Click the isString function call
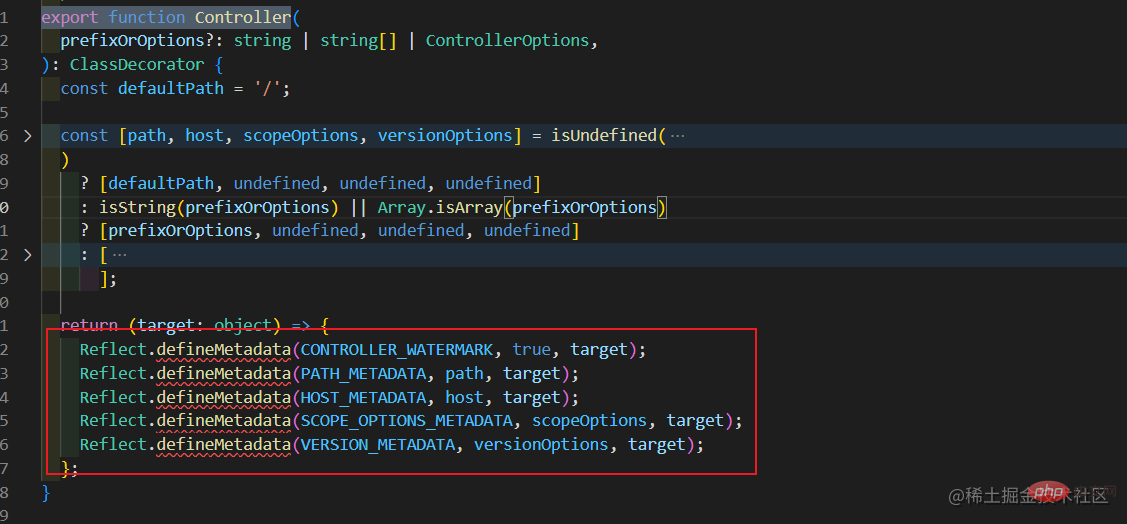The height and width of the screenshot is (524, 1127). pos(137,208)
